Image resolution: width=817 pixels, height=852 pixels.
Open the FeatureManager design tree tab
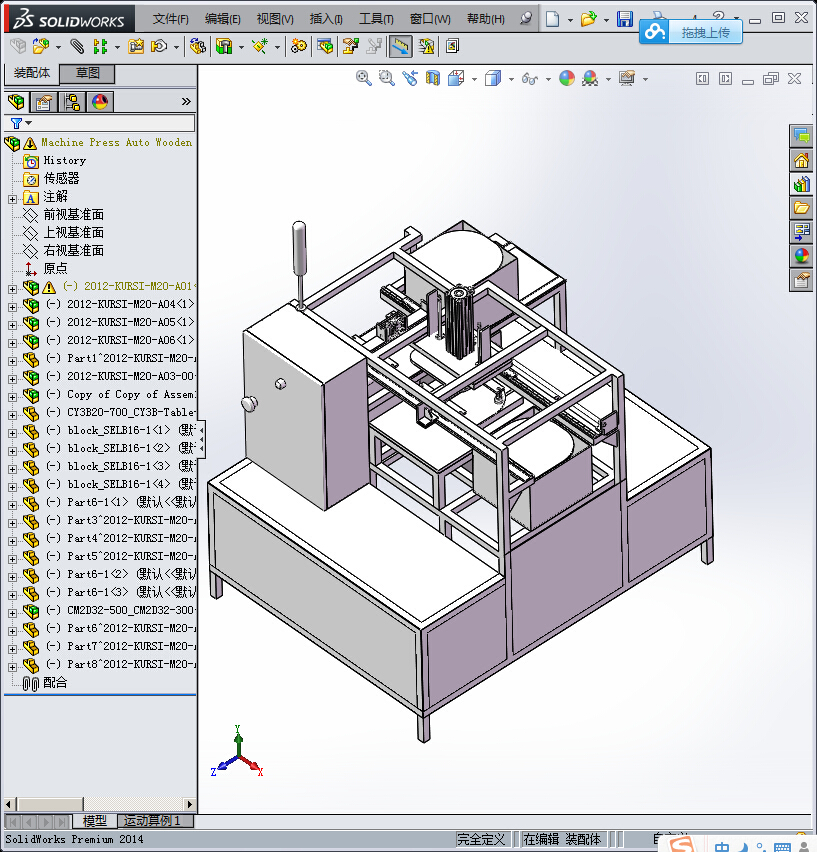click(x=16, y=102)
